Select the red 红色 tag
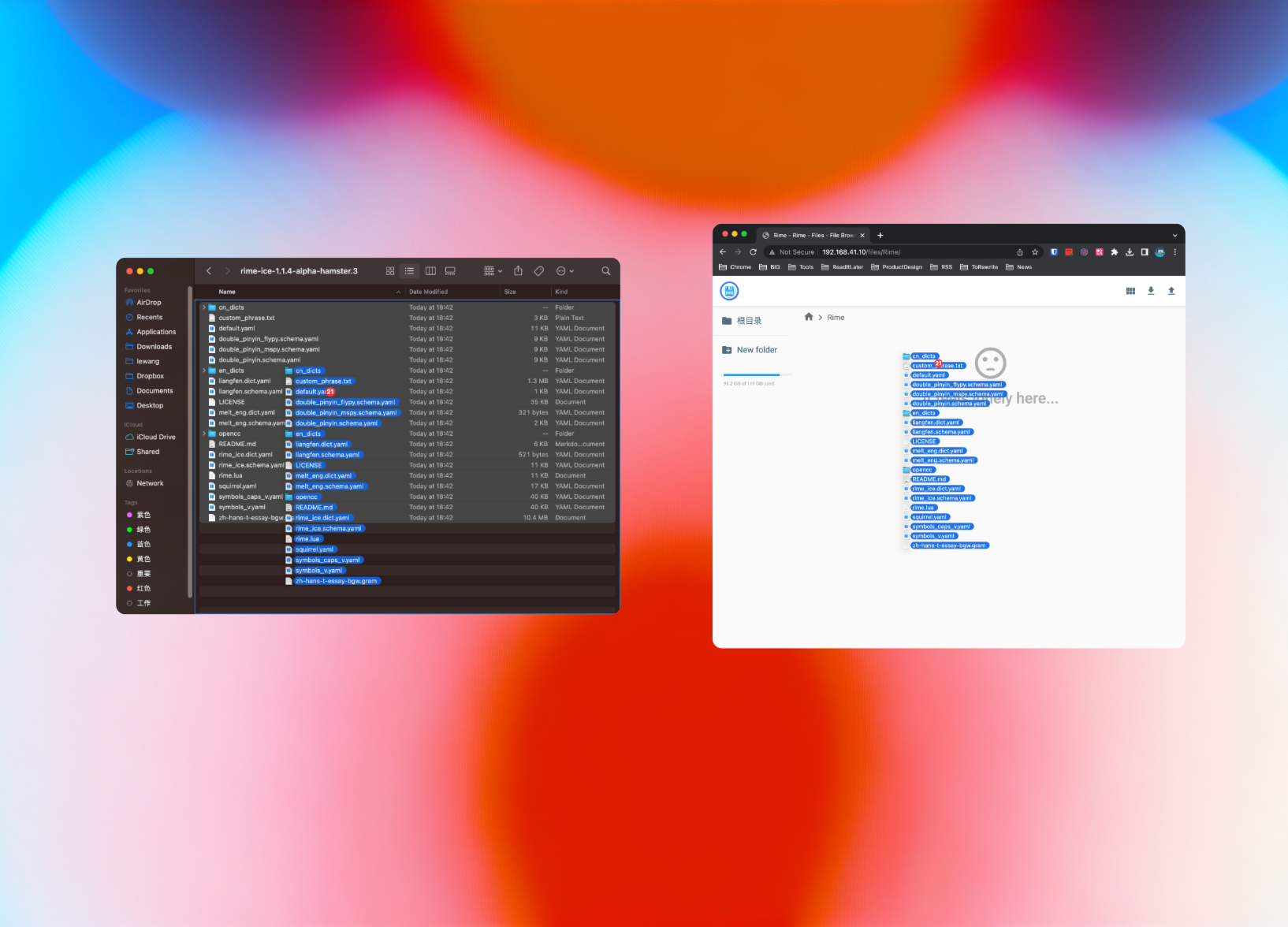 click(139, 588)
